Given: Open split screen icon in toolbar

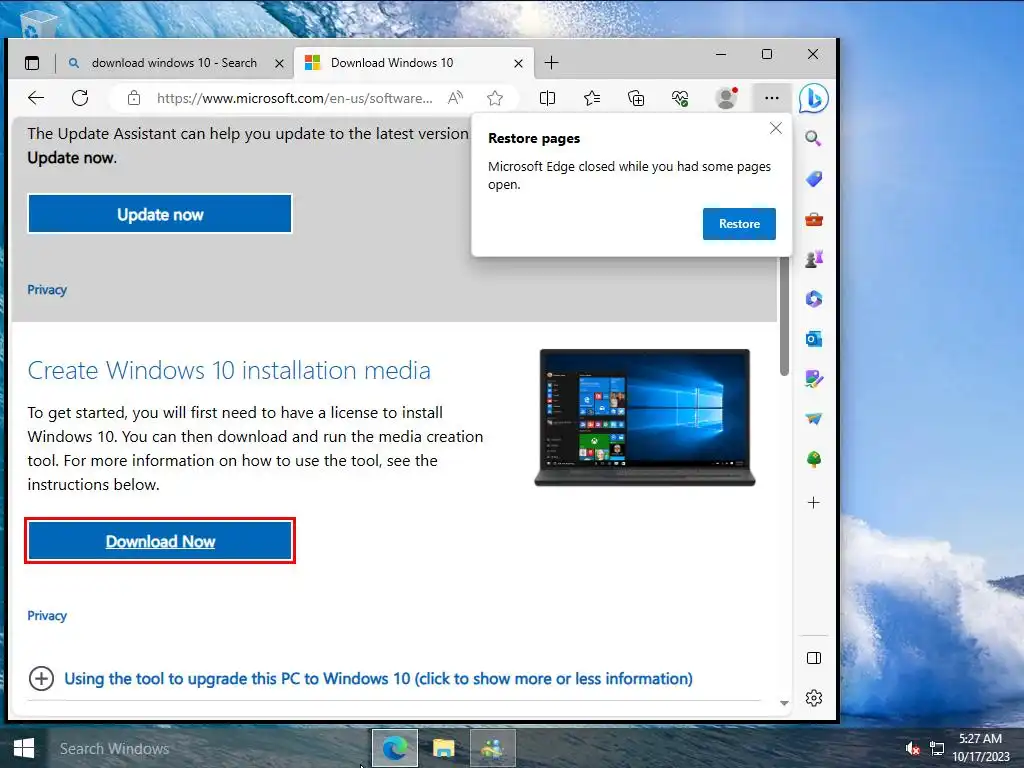Looking at the screenshot, I should (547, 98).
